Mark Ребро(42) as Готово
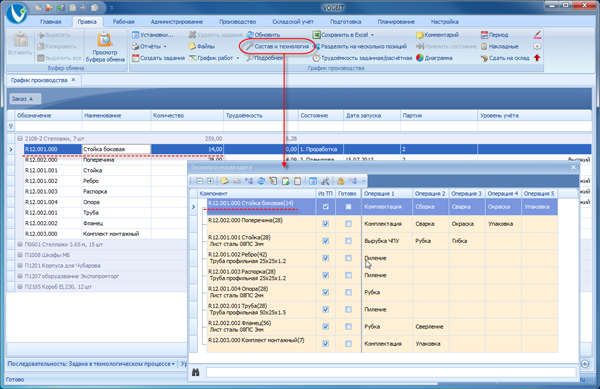The width and height of the screenshot is (600, 389). pyautogui.click(x=348, y=258)
